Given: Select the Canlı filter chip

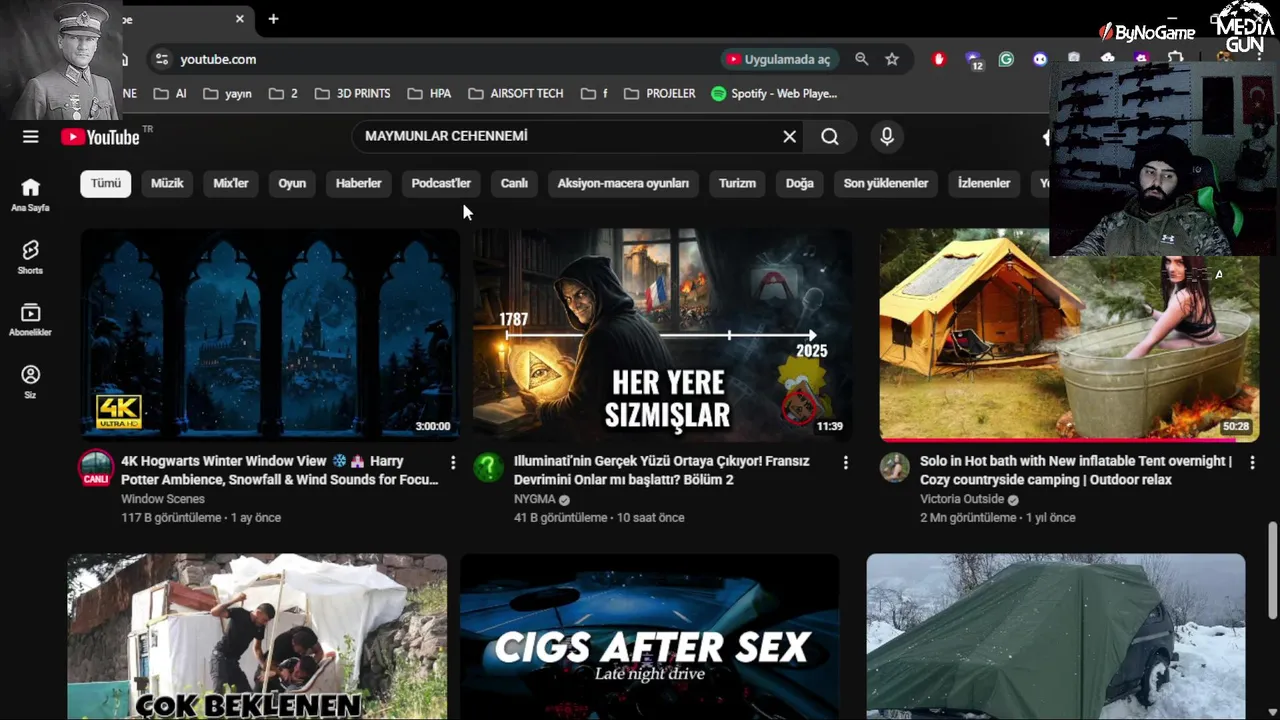Looking at the screenshot, I should click(x=514, y=183).
